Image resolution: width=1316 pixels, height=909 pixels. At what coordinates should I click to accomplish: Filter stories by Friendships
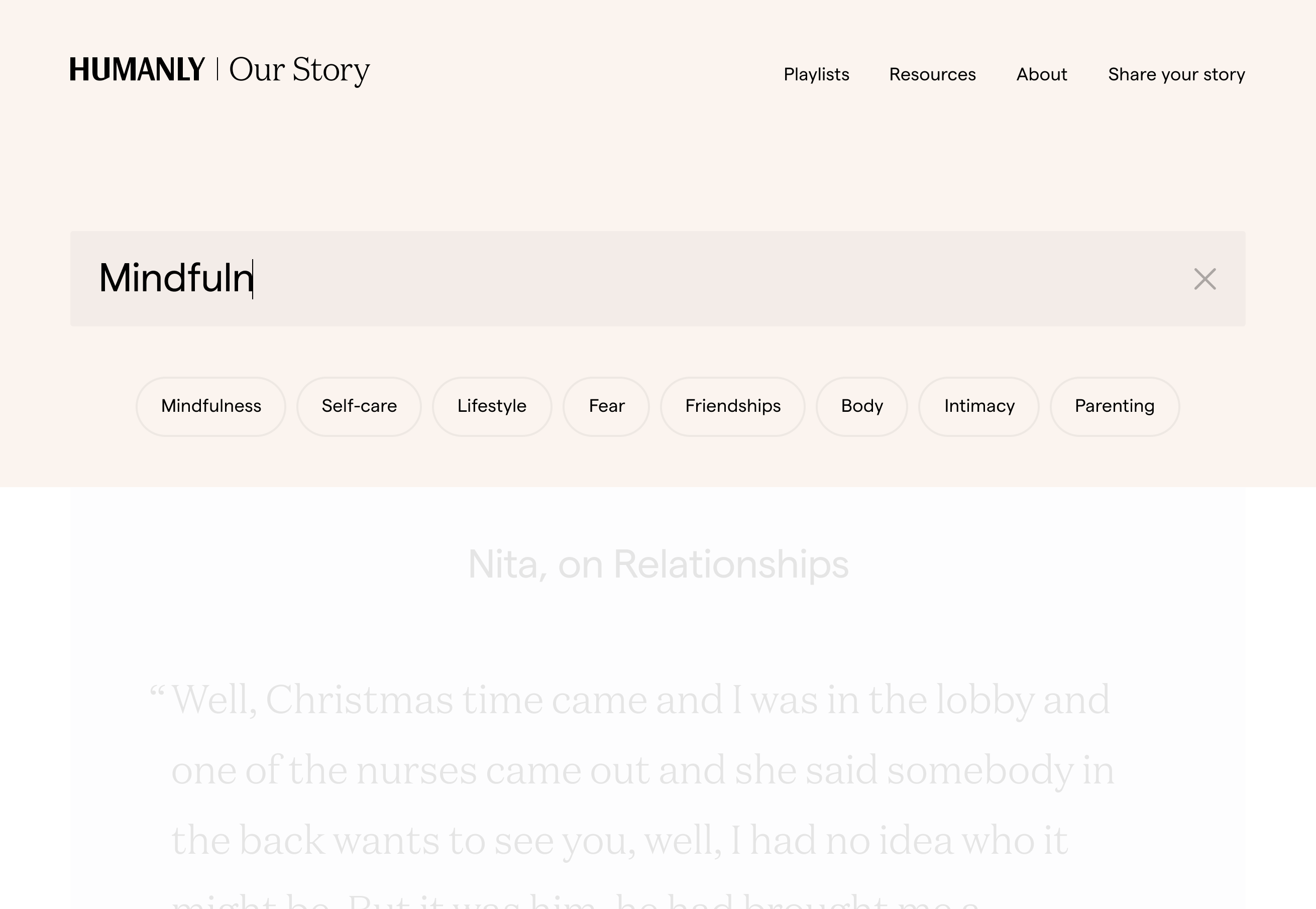tap(733, 406)
